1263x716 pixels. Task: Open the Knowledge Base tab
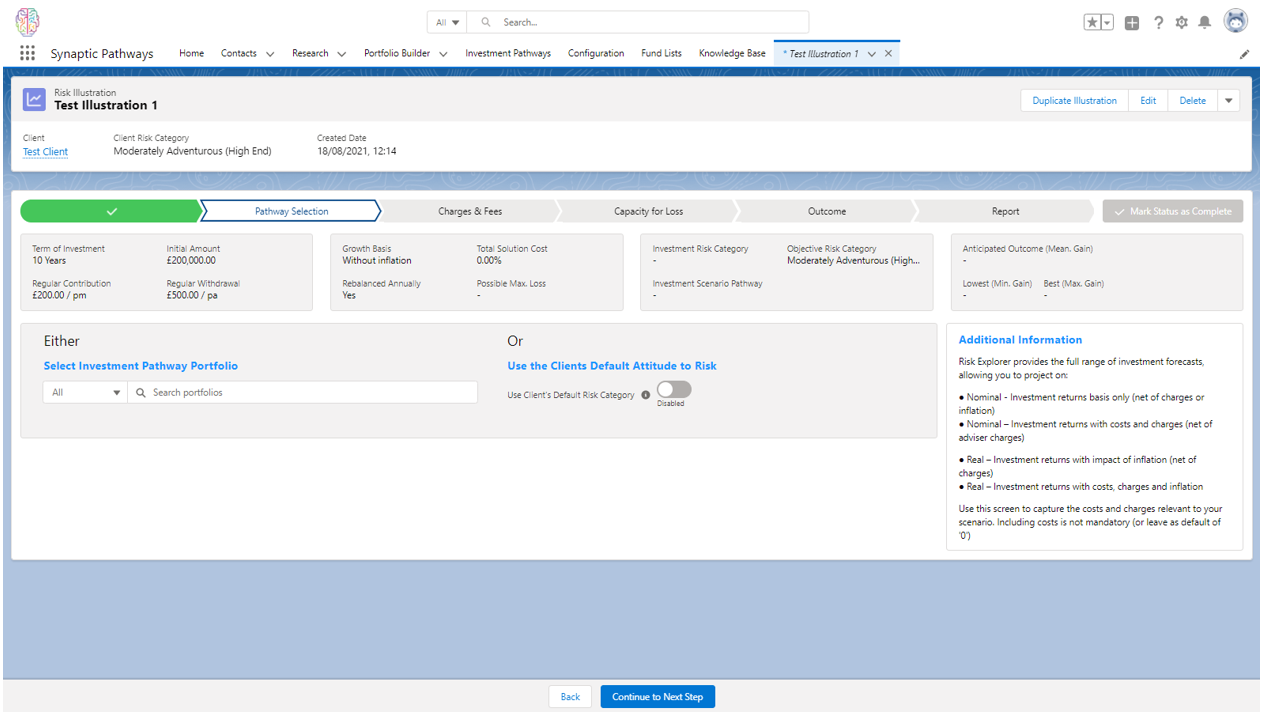pyautogui.click(x=732, y=54)
